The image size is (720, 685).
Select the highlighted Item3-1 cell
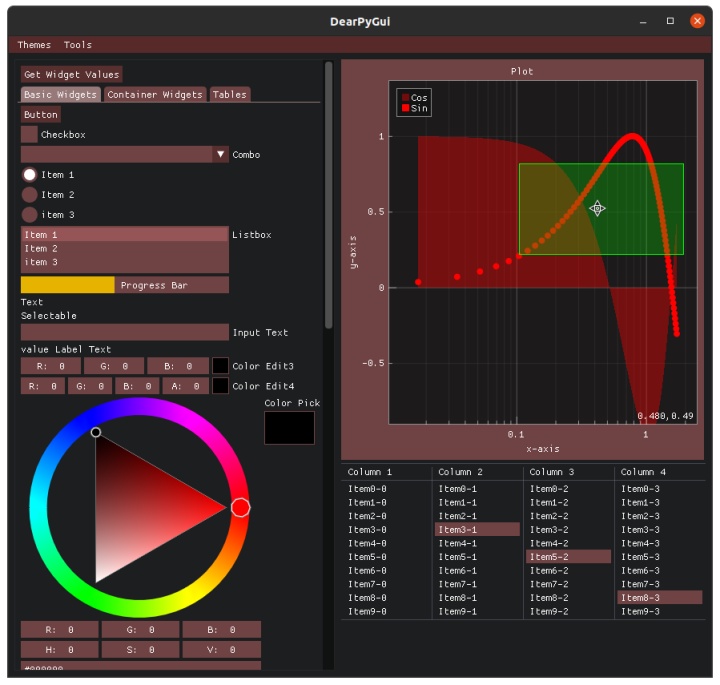(x=477, y=529)
